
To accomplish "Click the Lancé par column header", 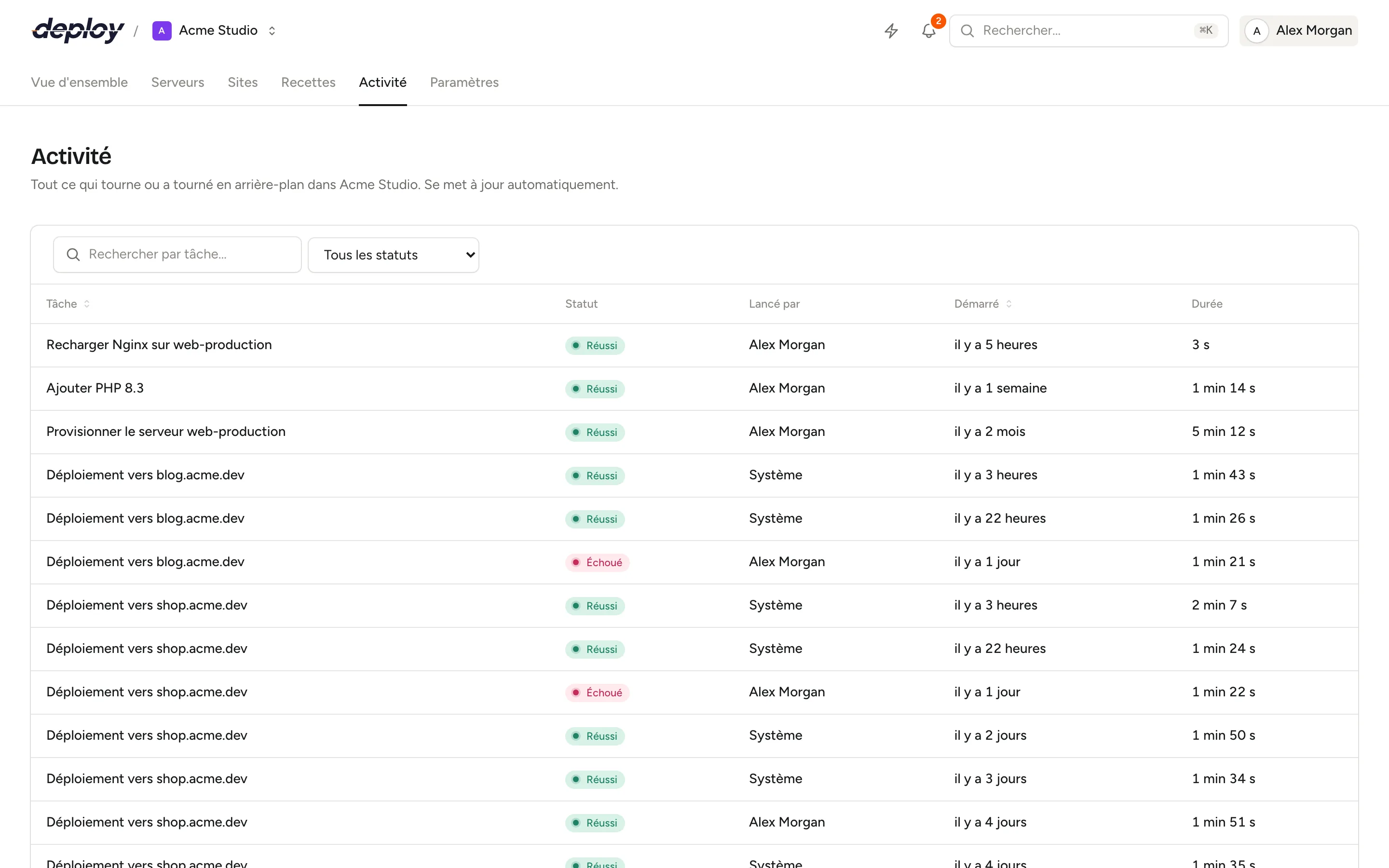I will tap(774, 304).
